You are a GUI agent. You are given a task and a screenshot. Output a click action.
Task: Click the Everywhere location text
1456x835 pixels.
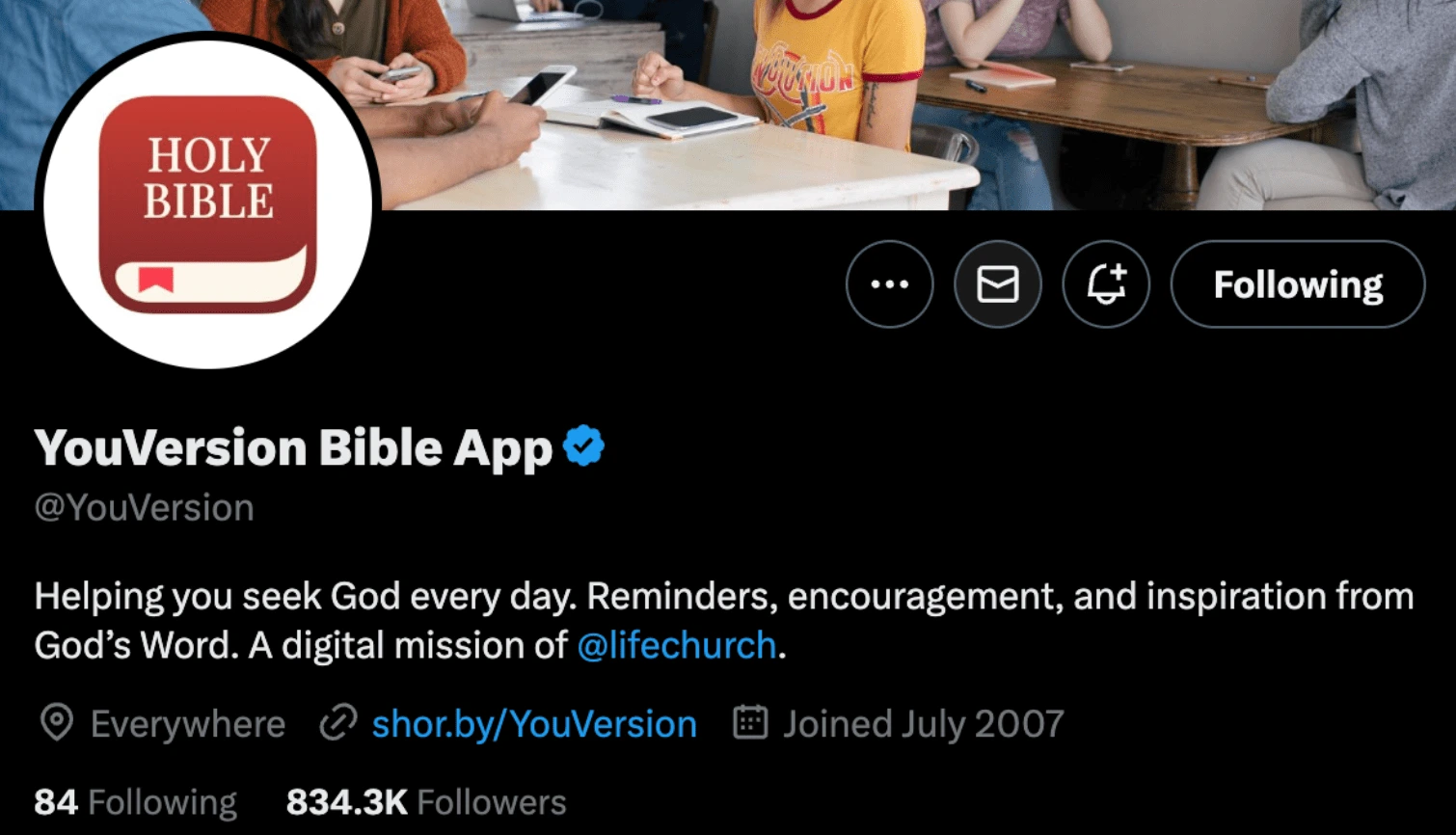pyautogui.click(x=188, y=724)
